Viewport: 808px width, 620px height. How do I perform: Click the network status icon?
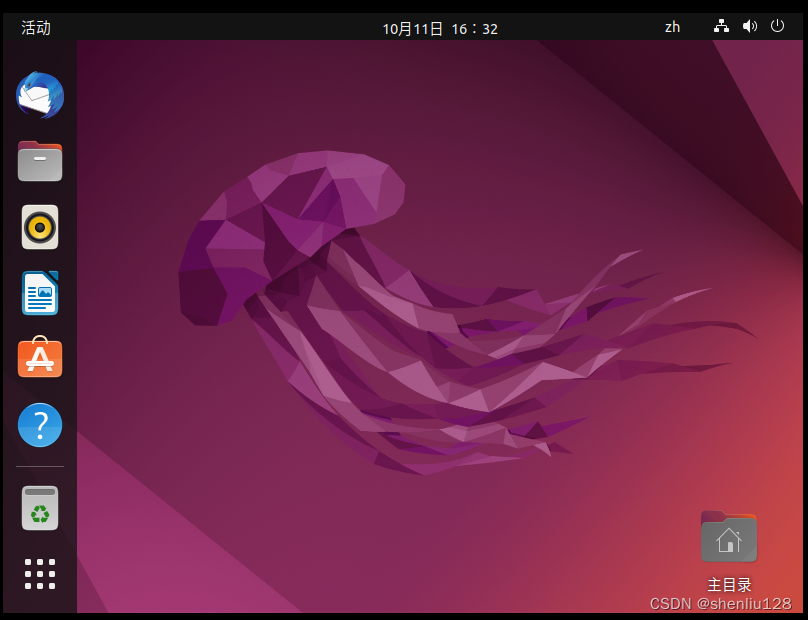pos(721,26)
